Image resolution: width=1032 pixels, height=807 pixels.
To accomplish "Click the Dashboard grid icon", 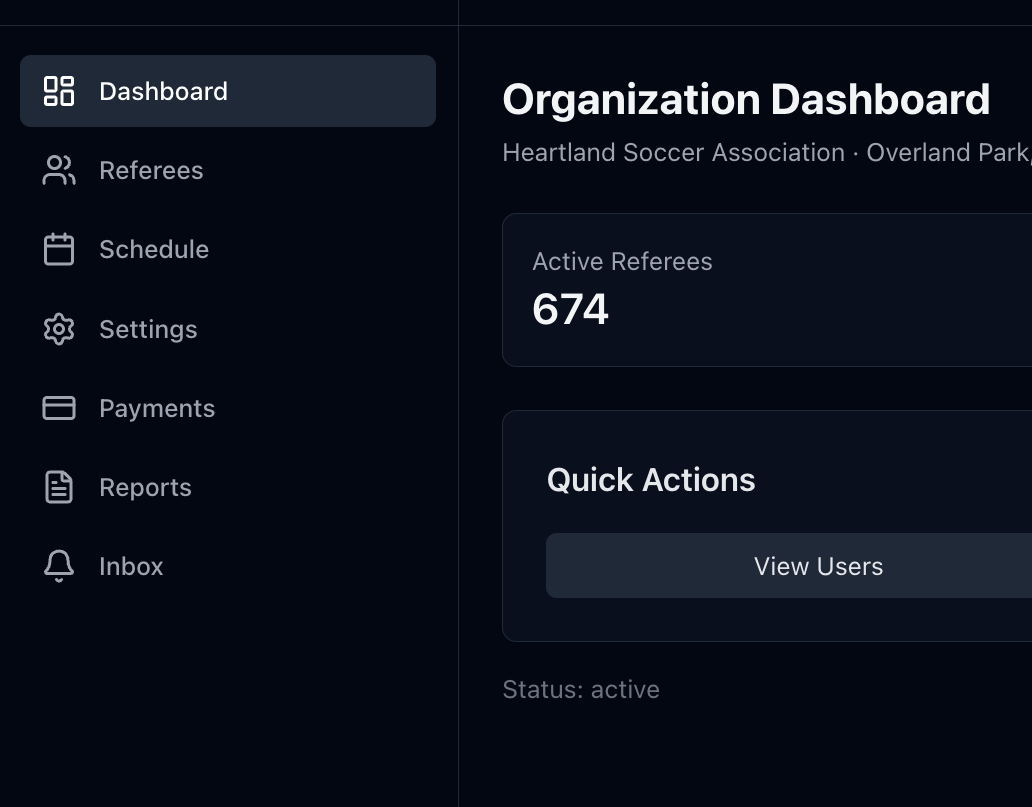I will (59, 91).
